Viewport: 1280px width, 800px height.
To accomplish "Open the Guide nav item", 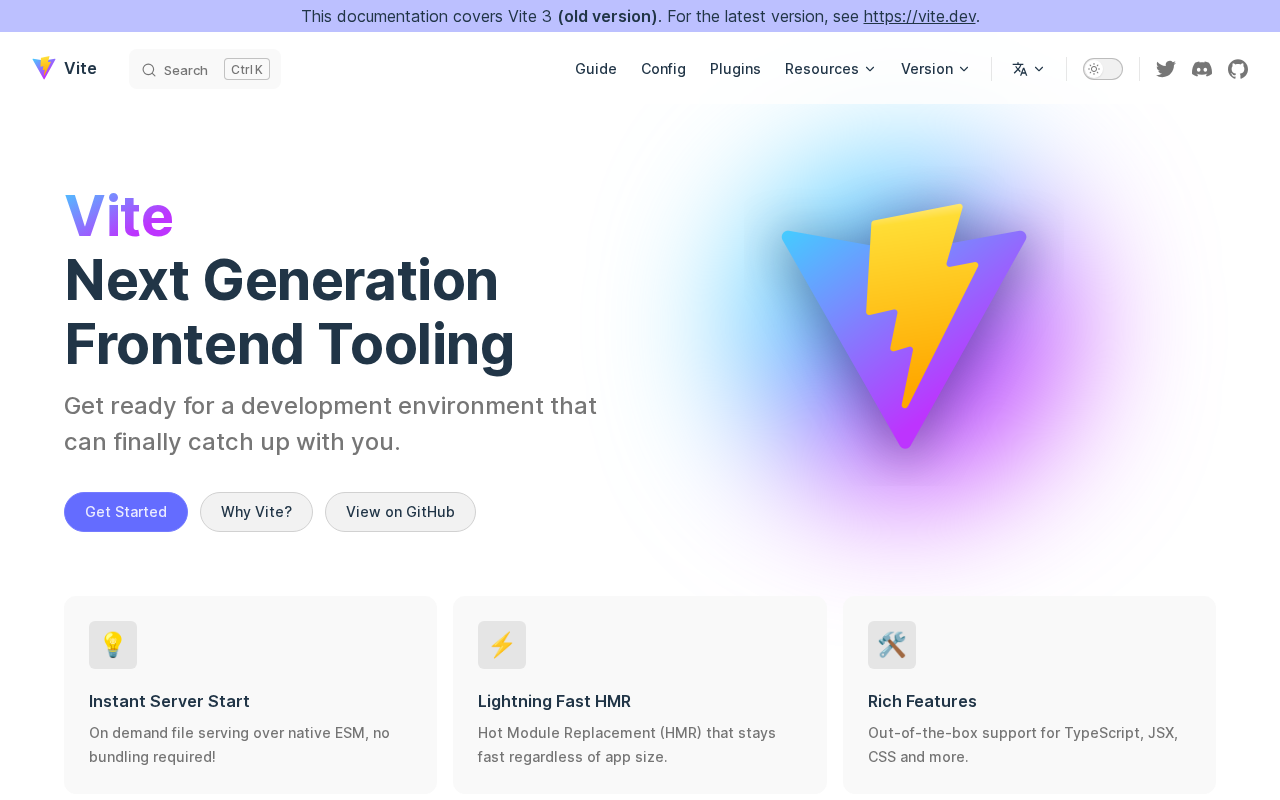I will point(596,69).
